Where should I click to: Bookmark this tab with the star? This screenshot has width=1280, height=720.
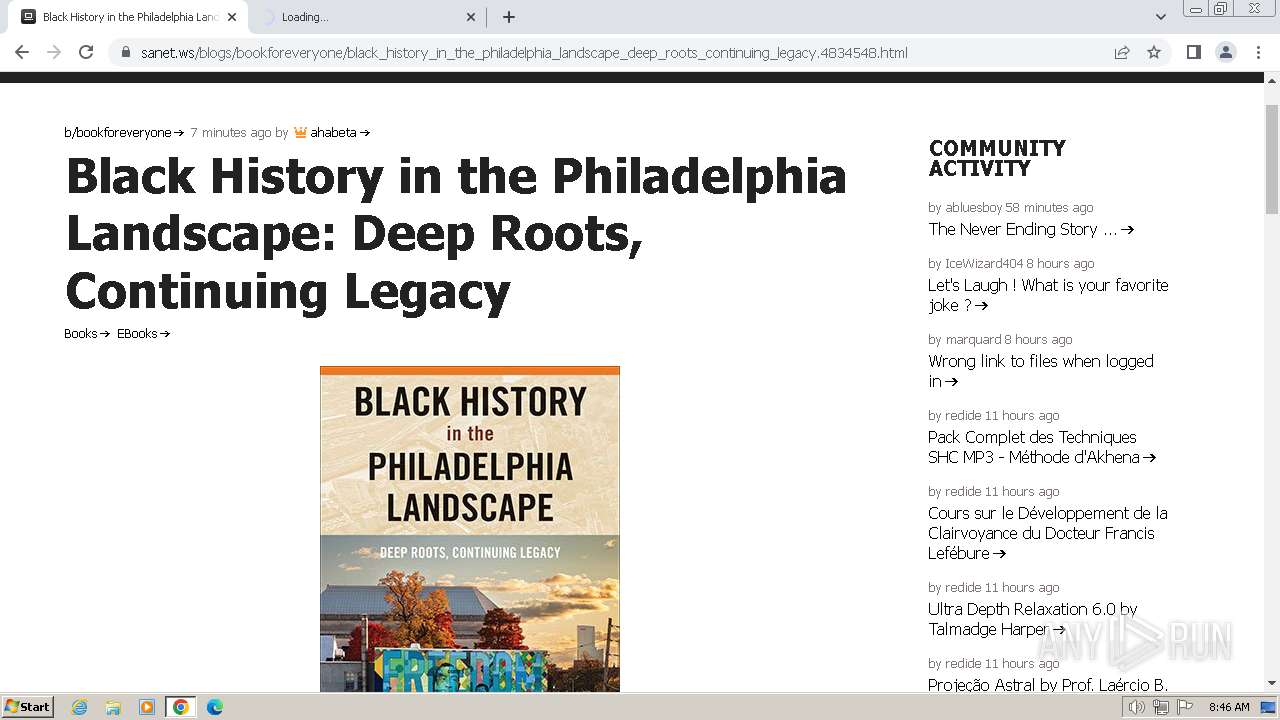(1154, 53)
